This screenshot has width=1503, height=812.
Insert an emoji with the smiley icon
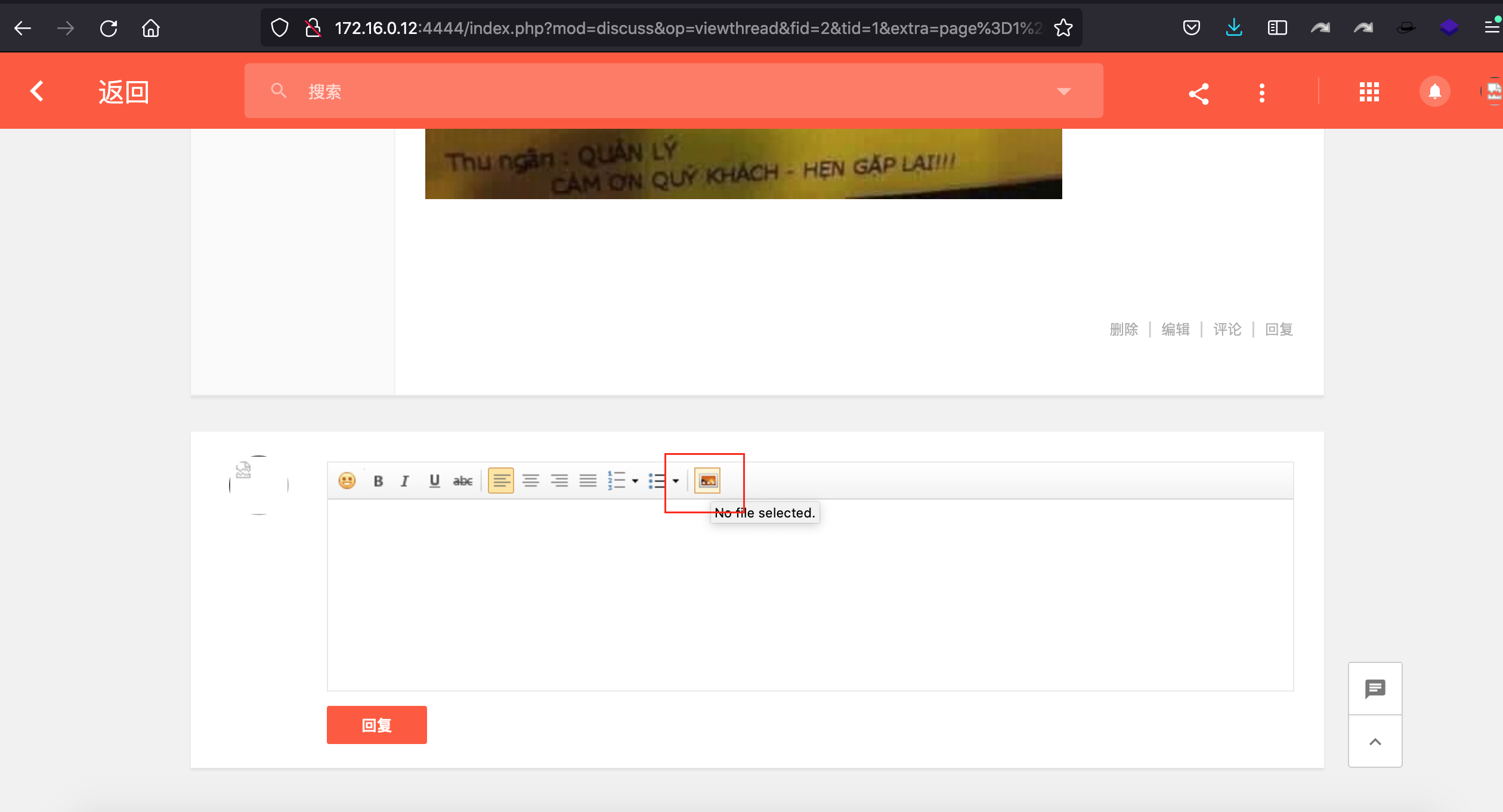pyautogui.click(x=347, y=481)
